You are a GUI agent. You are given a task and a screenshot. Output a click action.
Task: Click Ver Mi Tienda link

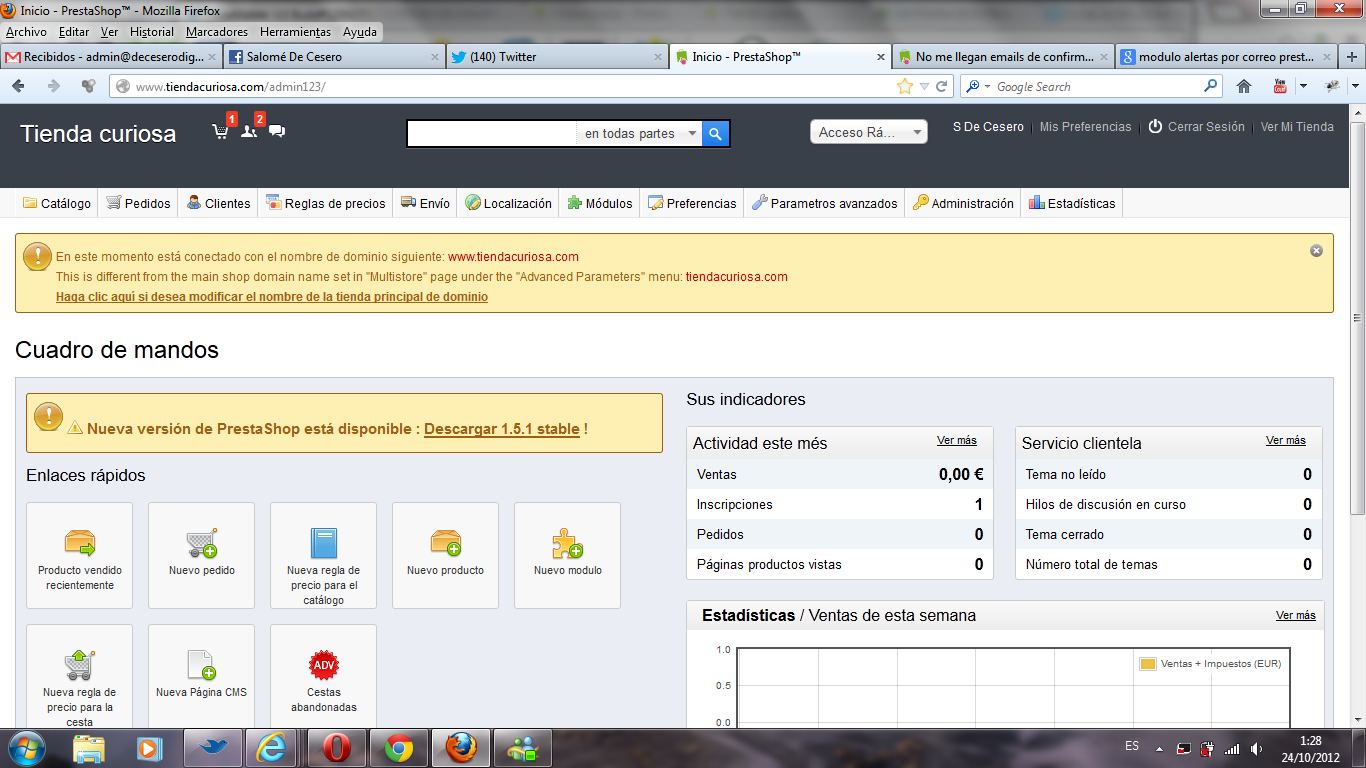[x=1297, y=127]
